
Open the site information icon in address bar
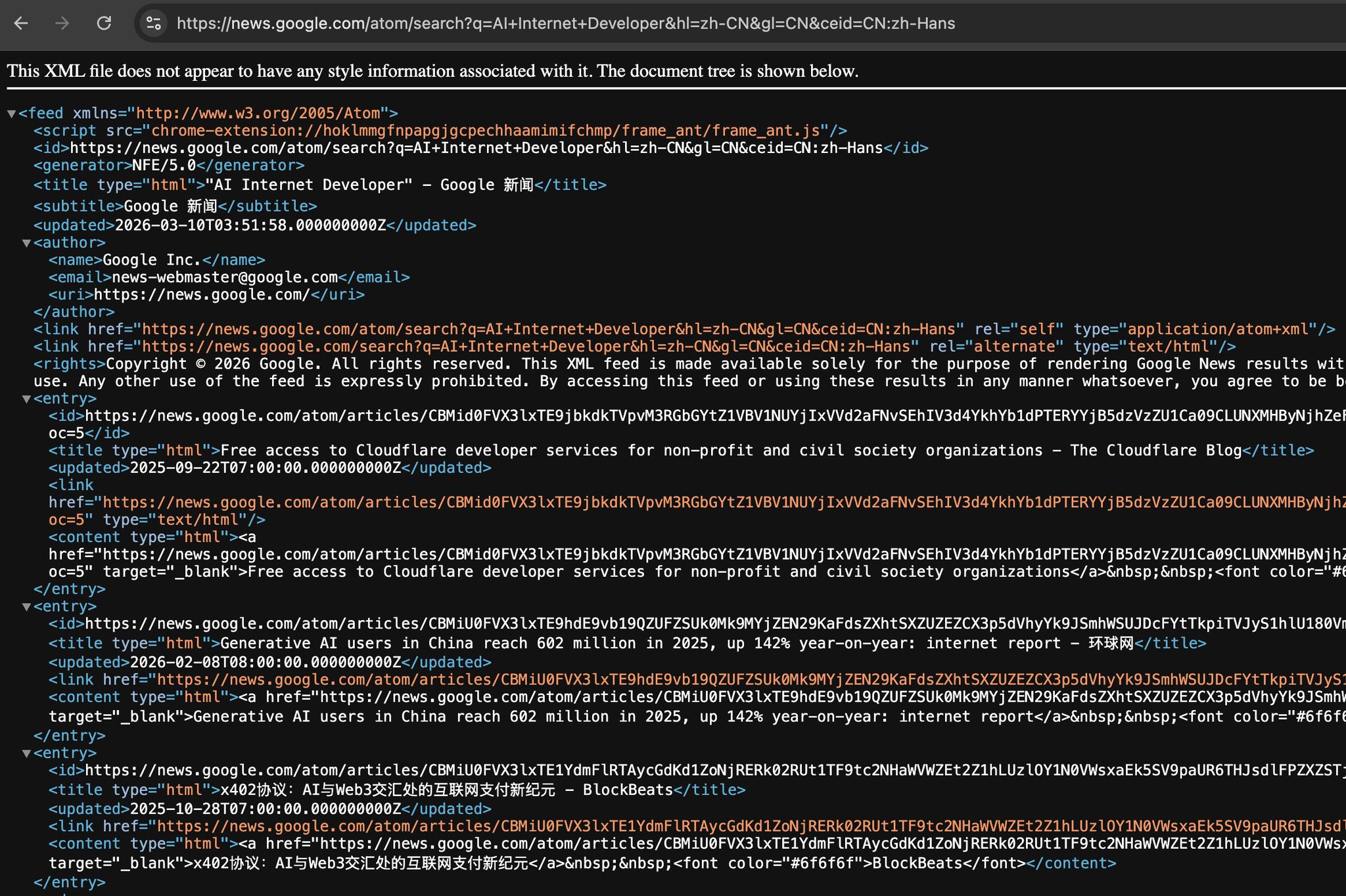154,24
